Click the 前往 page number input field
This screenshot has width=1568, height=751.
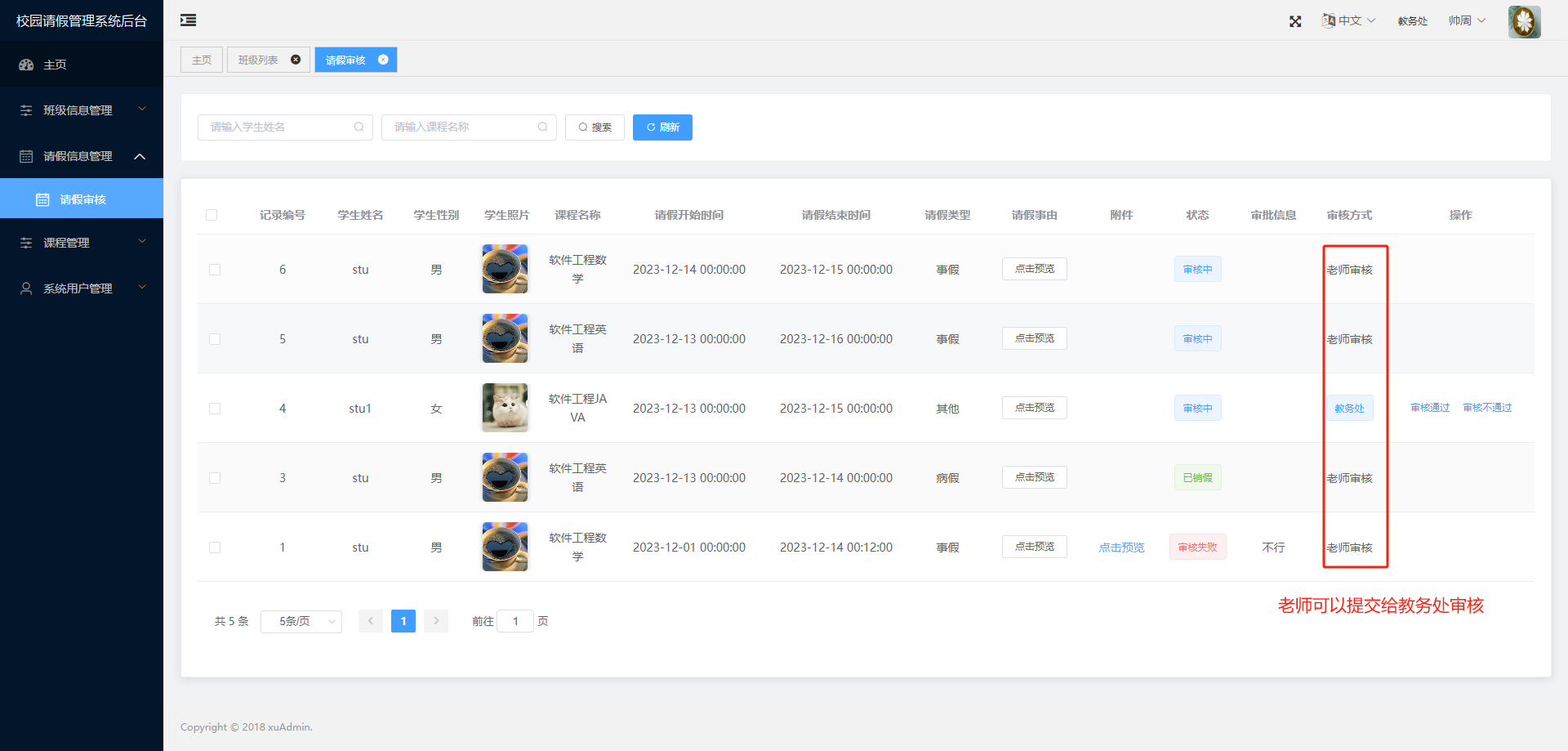[515, 622]
